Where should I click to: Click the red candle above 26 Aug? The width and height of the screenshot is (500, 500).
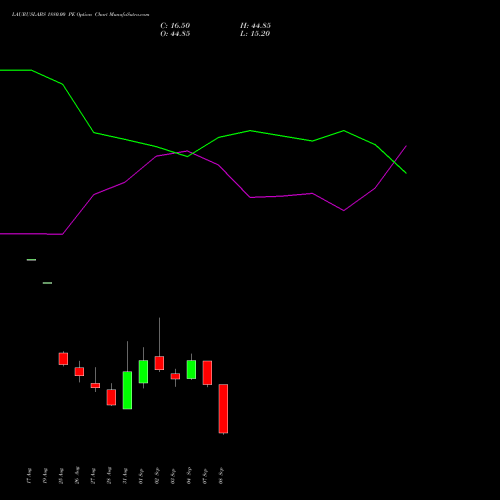[x=79, y=371]
